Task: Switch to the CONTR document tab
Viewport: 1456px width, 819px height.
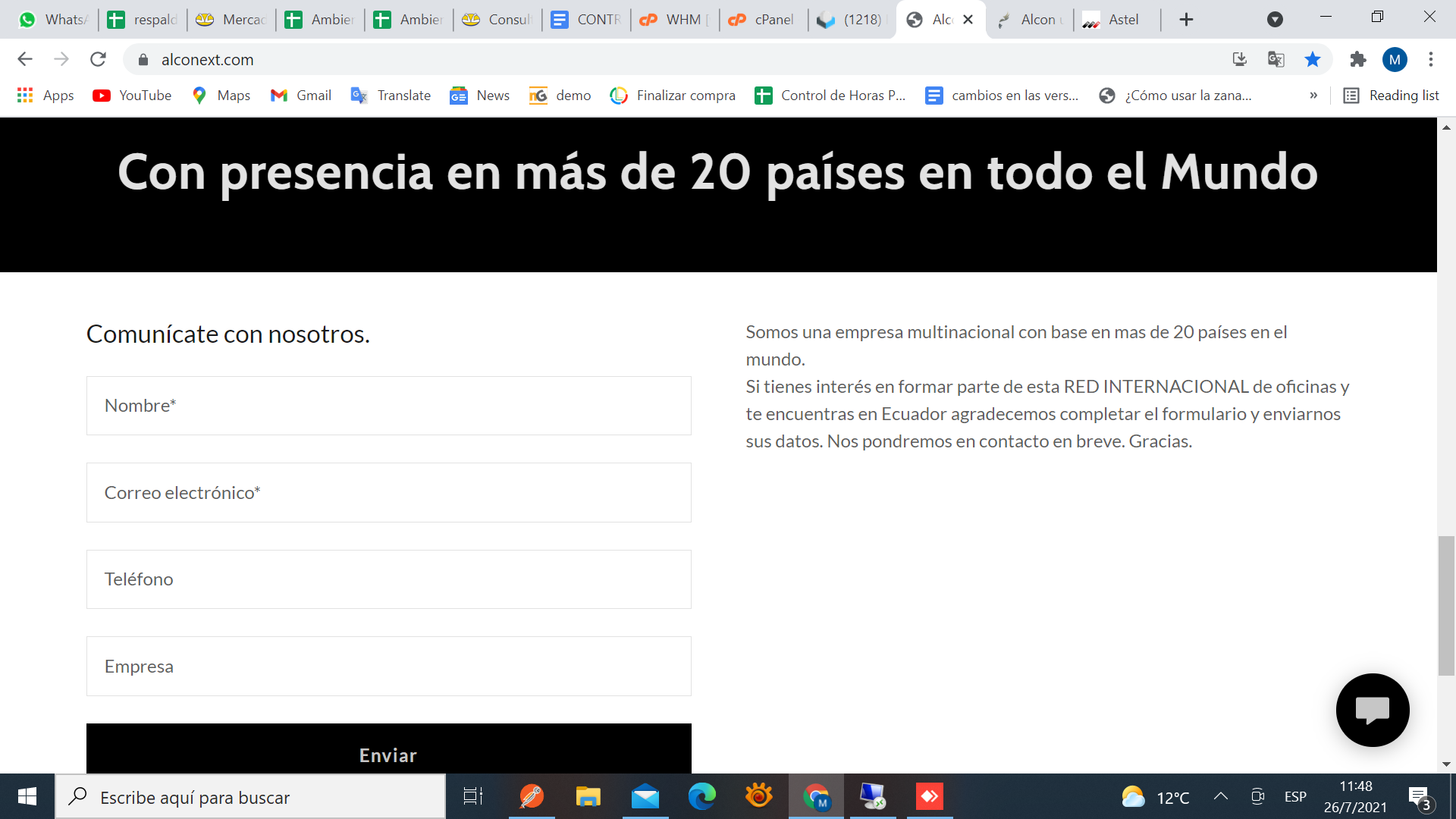Action: pos(585,20)
